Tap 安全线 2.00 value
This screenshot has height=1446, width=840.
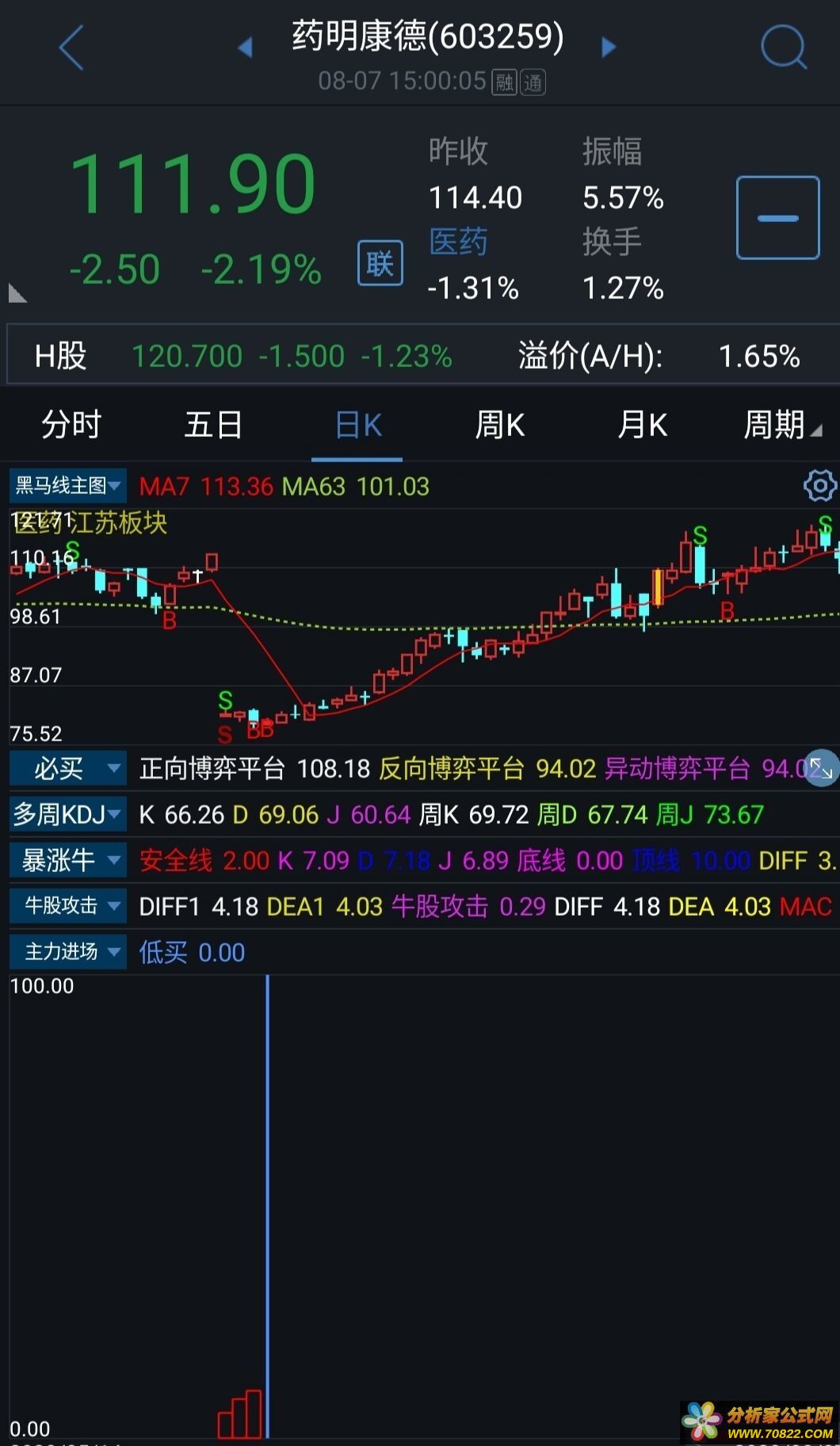tap(204, 860)
